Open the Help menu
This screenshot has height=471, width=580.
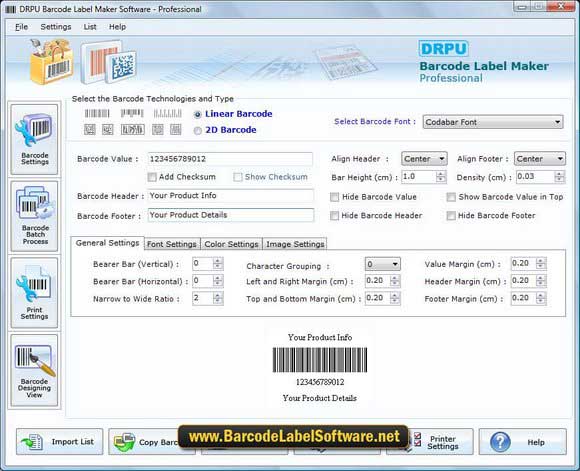point(117,27)
